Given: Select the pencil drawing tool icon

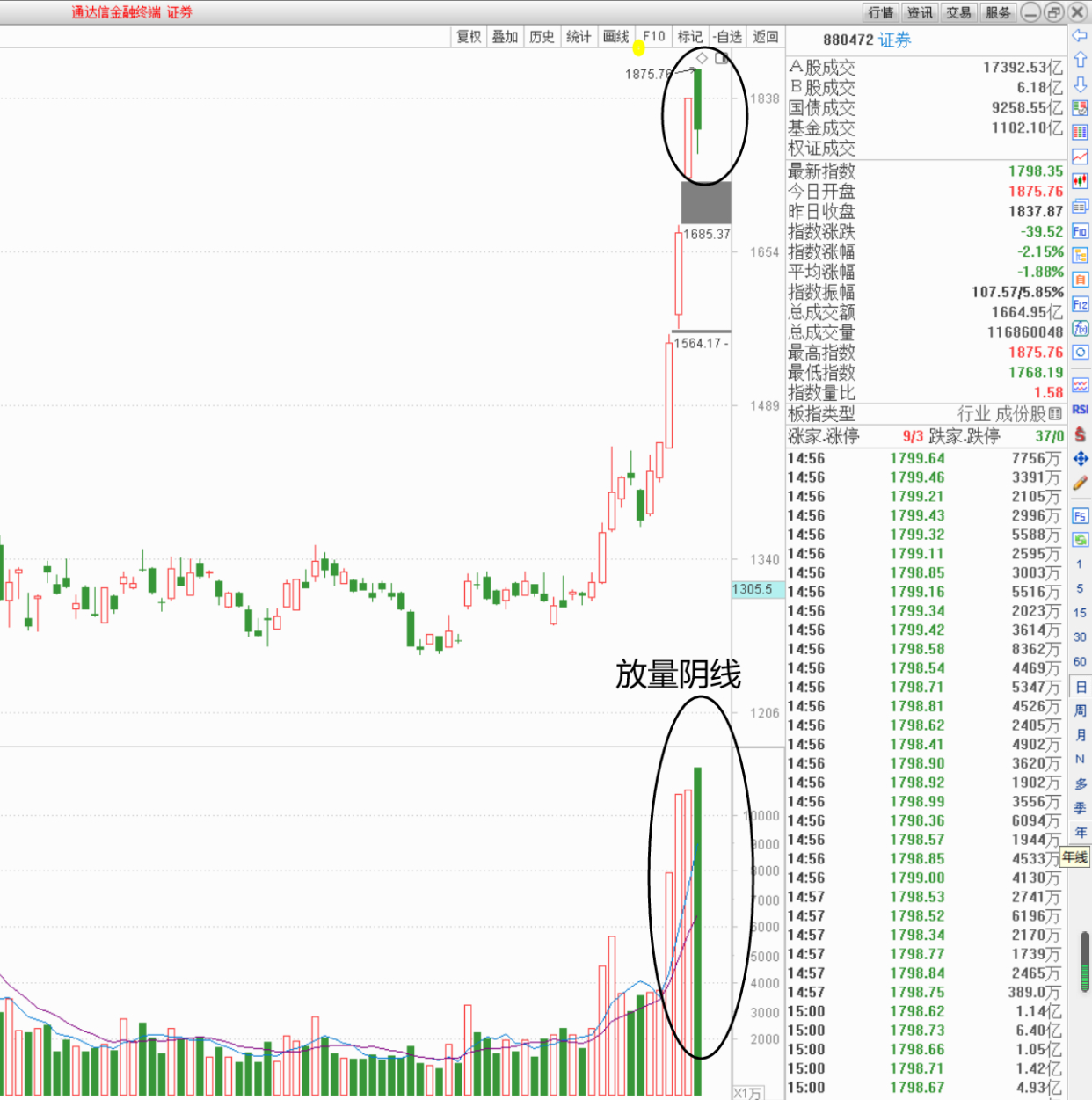Looking at the screenshot, I should pos(1080,483).
